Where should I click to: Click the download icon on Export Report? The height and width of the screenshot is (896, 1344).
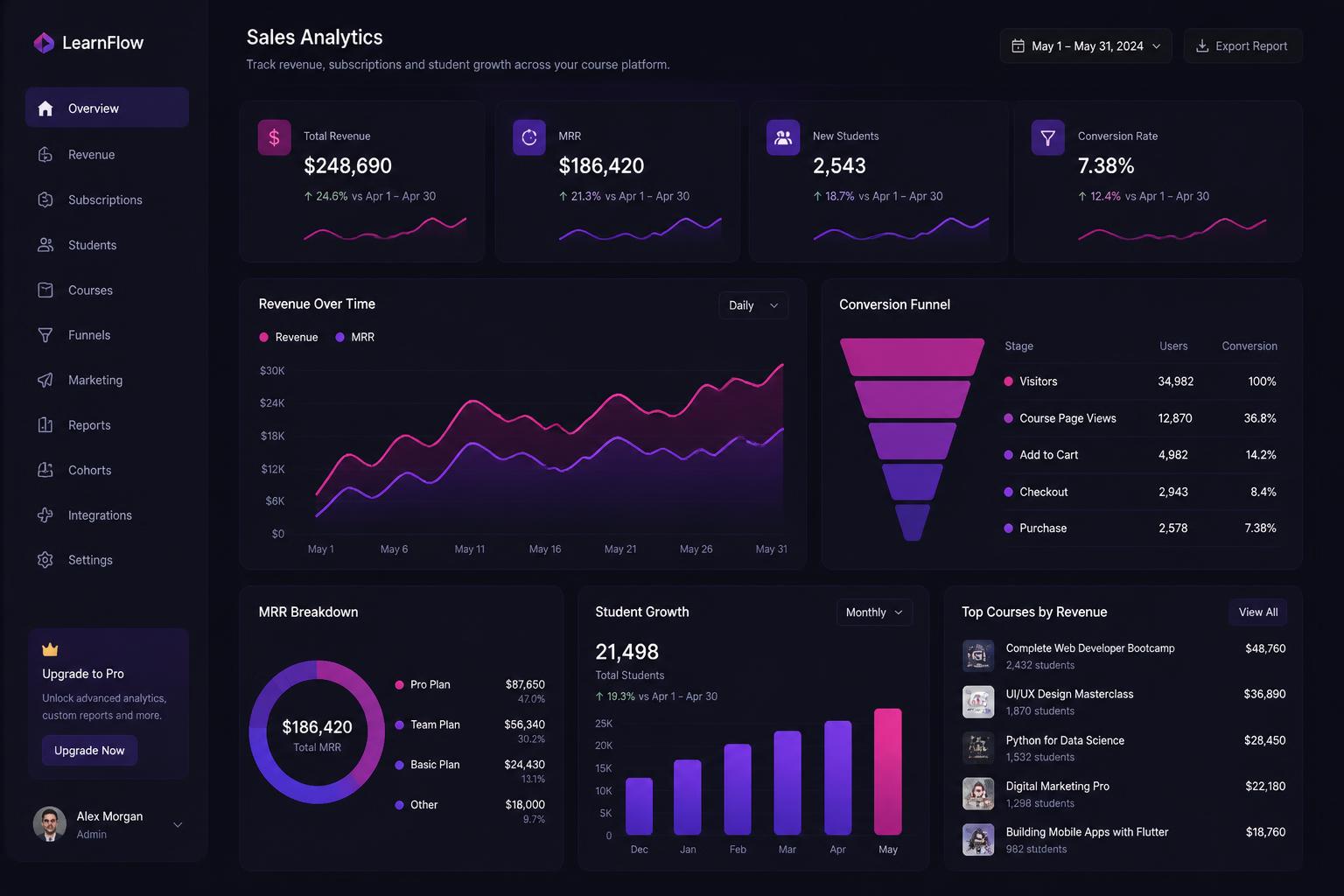[1202, 45]
